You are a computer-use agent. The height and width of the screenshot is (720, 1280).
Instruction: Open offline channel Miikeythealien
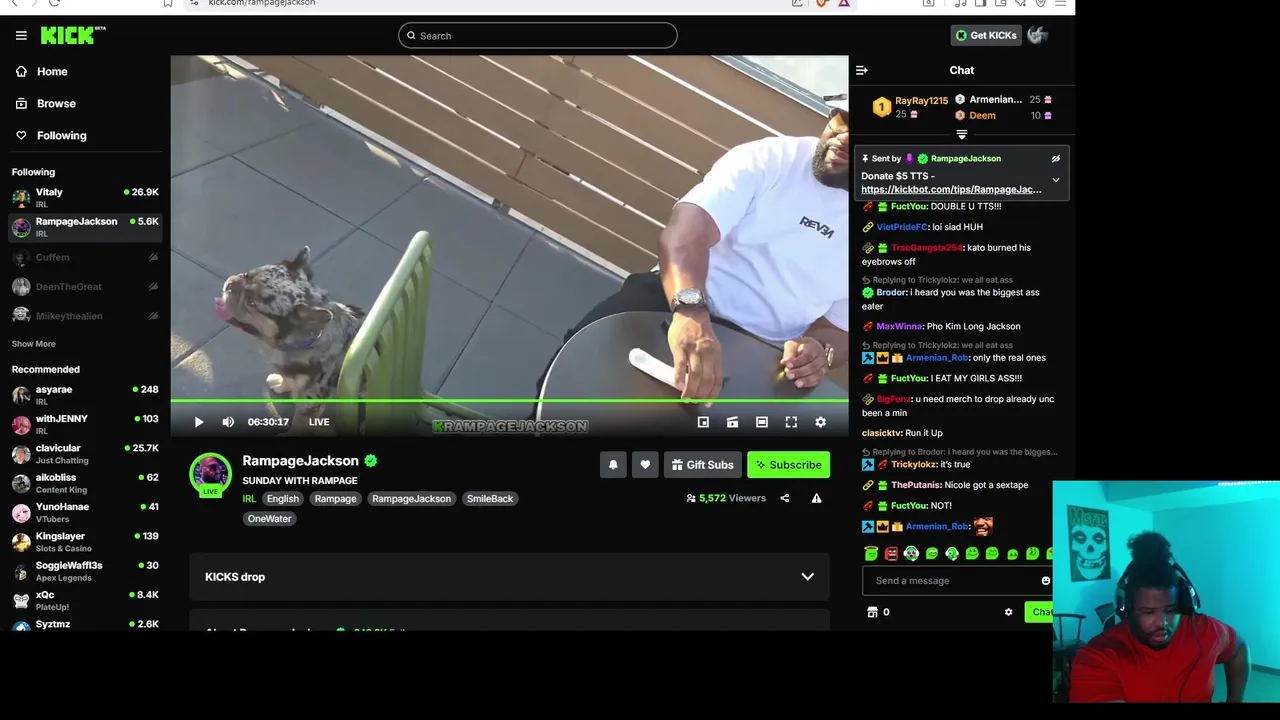pyautogui.click(x=85, y=315)
